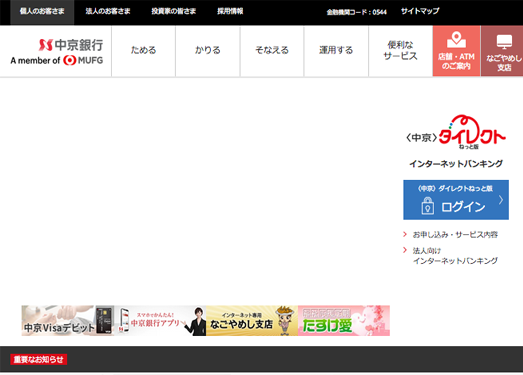Click the chevron on the ログイン button

(x=501, y=200)
